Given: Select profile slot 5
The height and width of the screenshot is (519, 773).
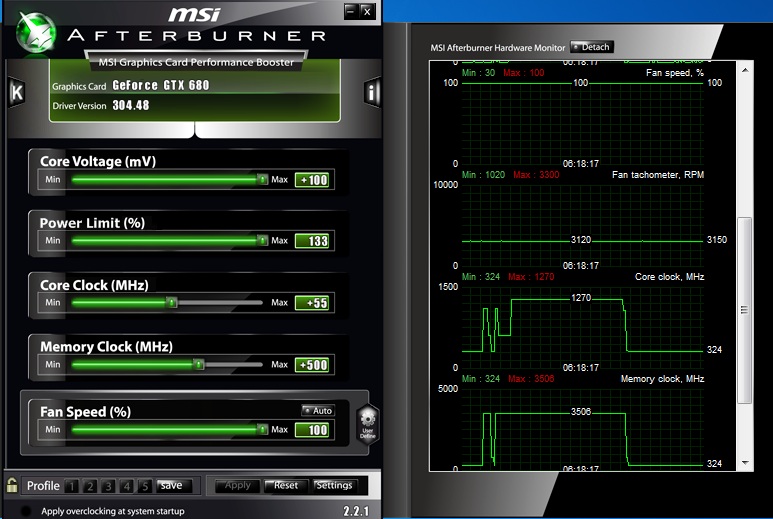Looking at the screenshot, I should 145,486.
